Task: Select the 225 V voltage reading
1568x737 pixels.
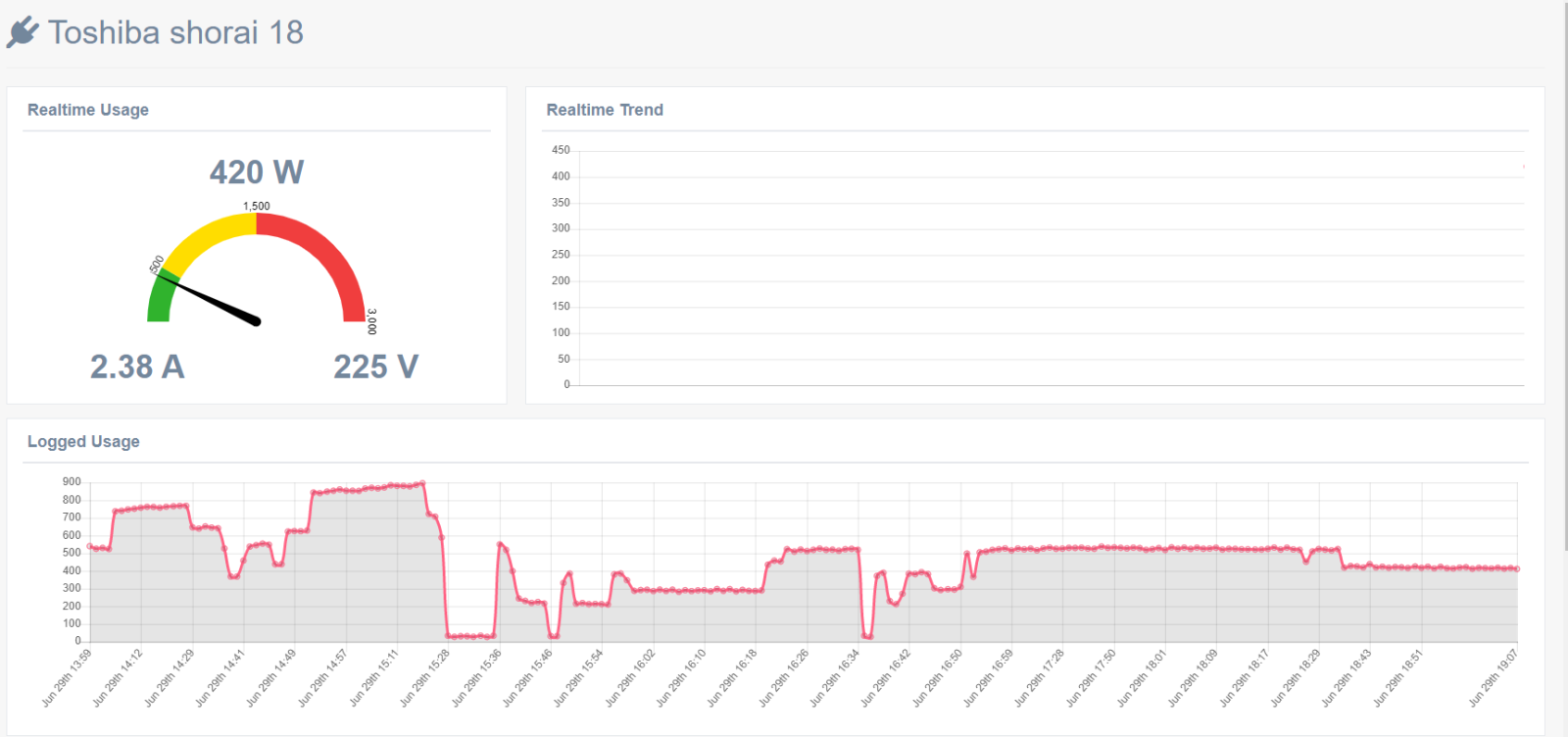Action: pos(376,367)
